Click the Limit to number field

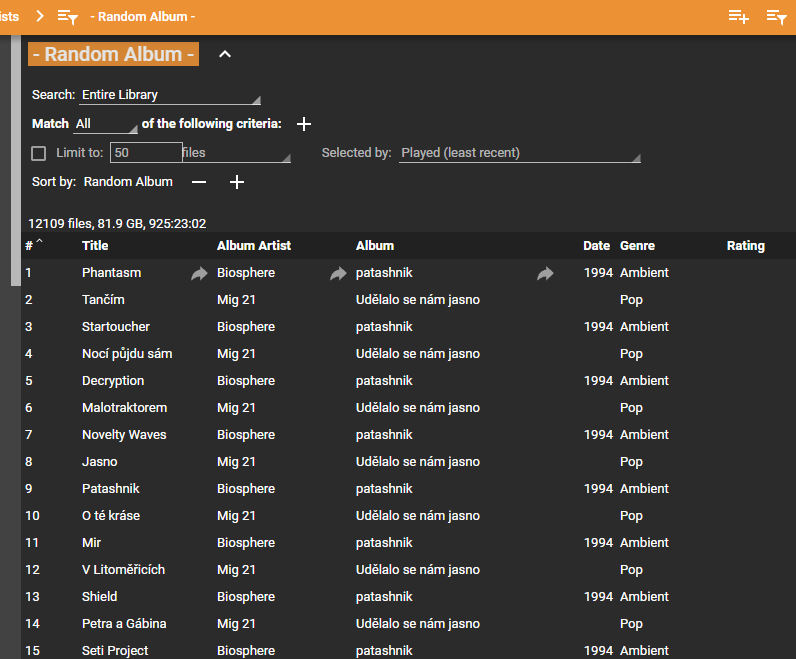click(146, 153)
